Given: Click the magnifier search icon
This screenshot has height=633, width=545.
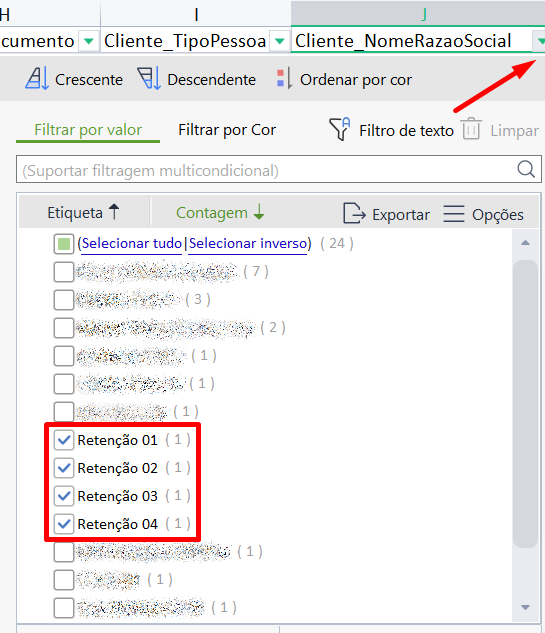Looking at the screenshot, I should tap(526, 169).
